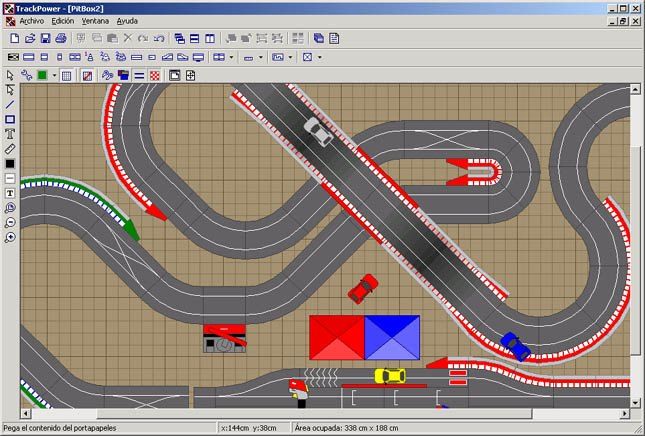Open the Edición menu
The image size is (645, 436).
click(63, 21)
